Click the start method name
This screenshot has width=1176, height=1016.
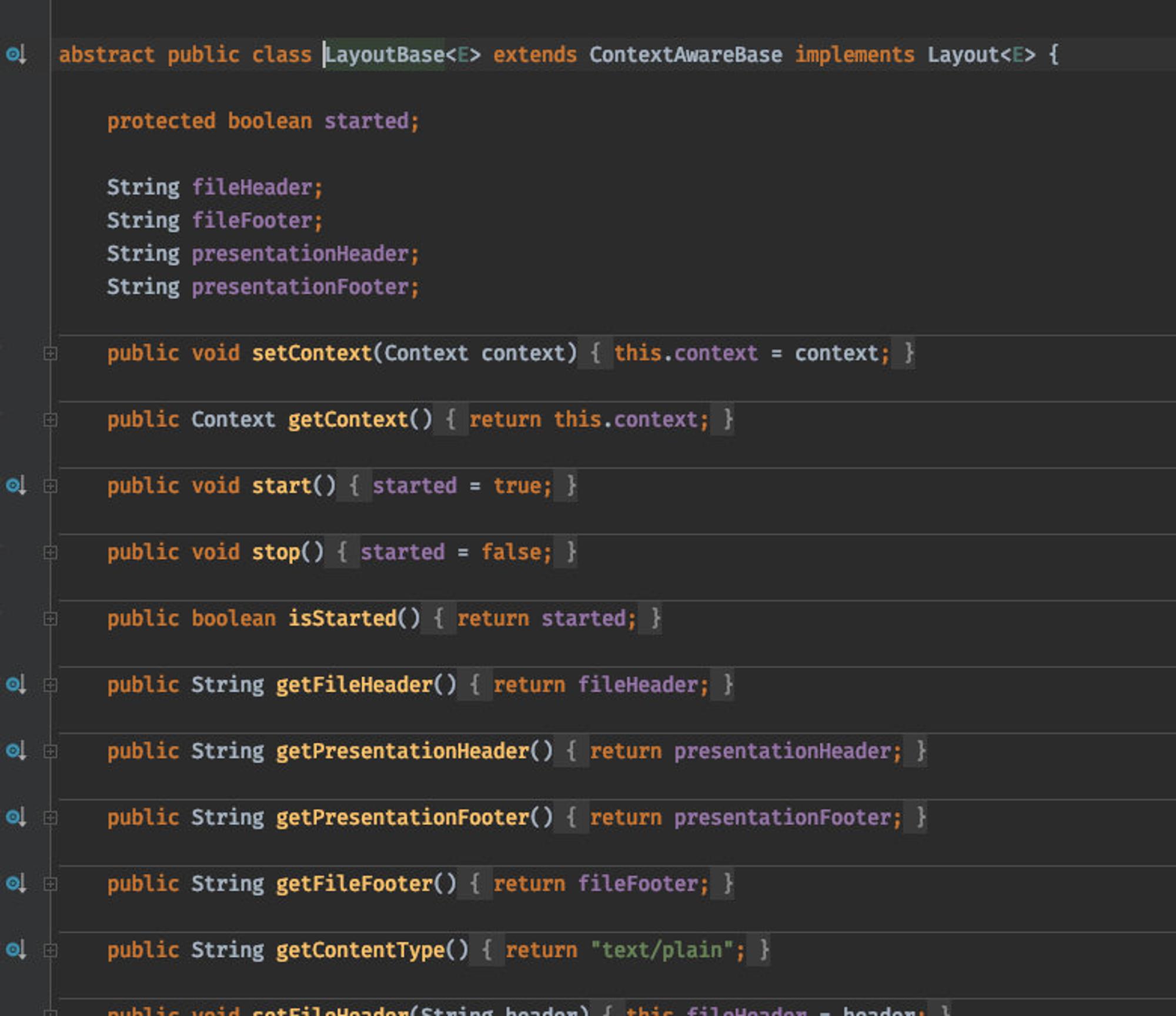[282, 486]
